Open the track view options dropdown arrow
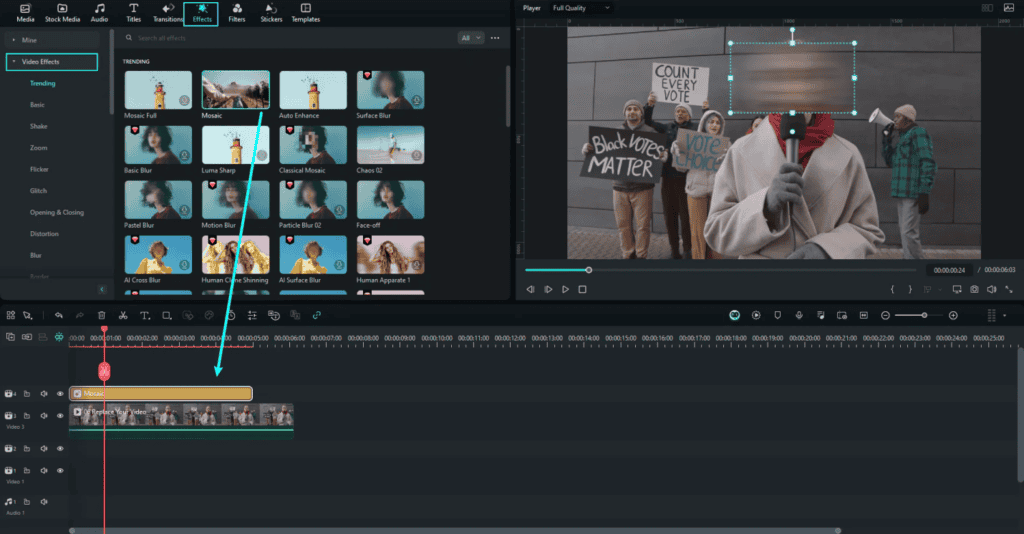The image size is (1024, 534). [1004, 315]
